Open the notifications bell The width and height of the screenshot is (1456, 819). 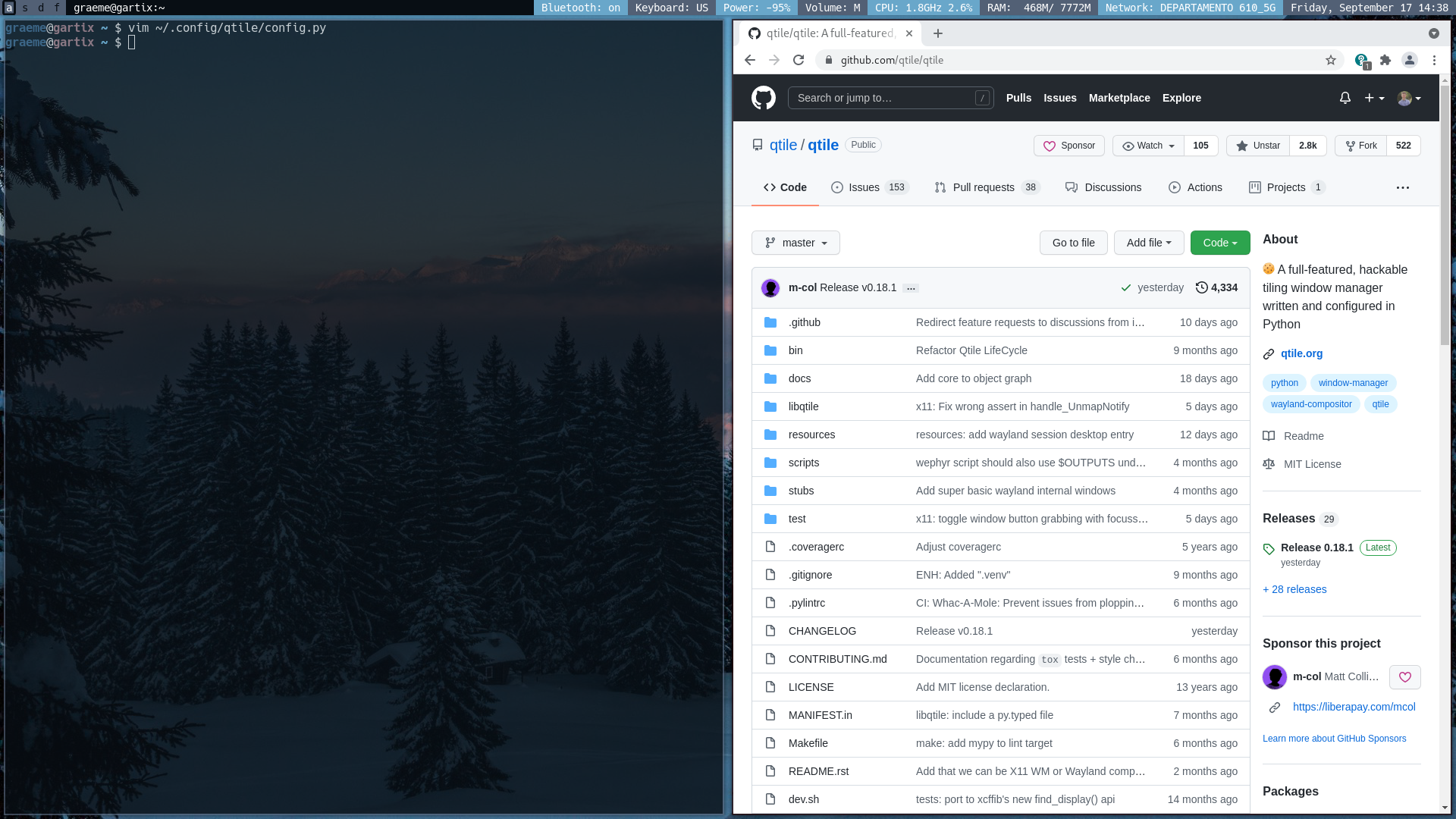(1345, 98)
